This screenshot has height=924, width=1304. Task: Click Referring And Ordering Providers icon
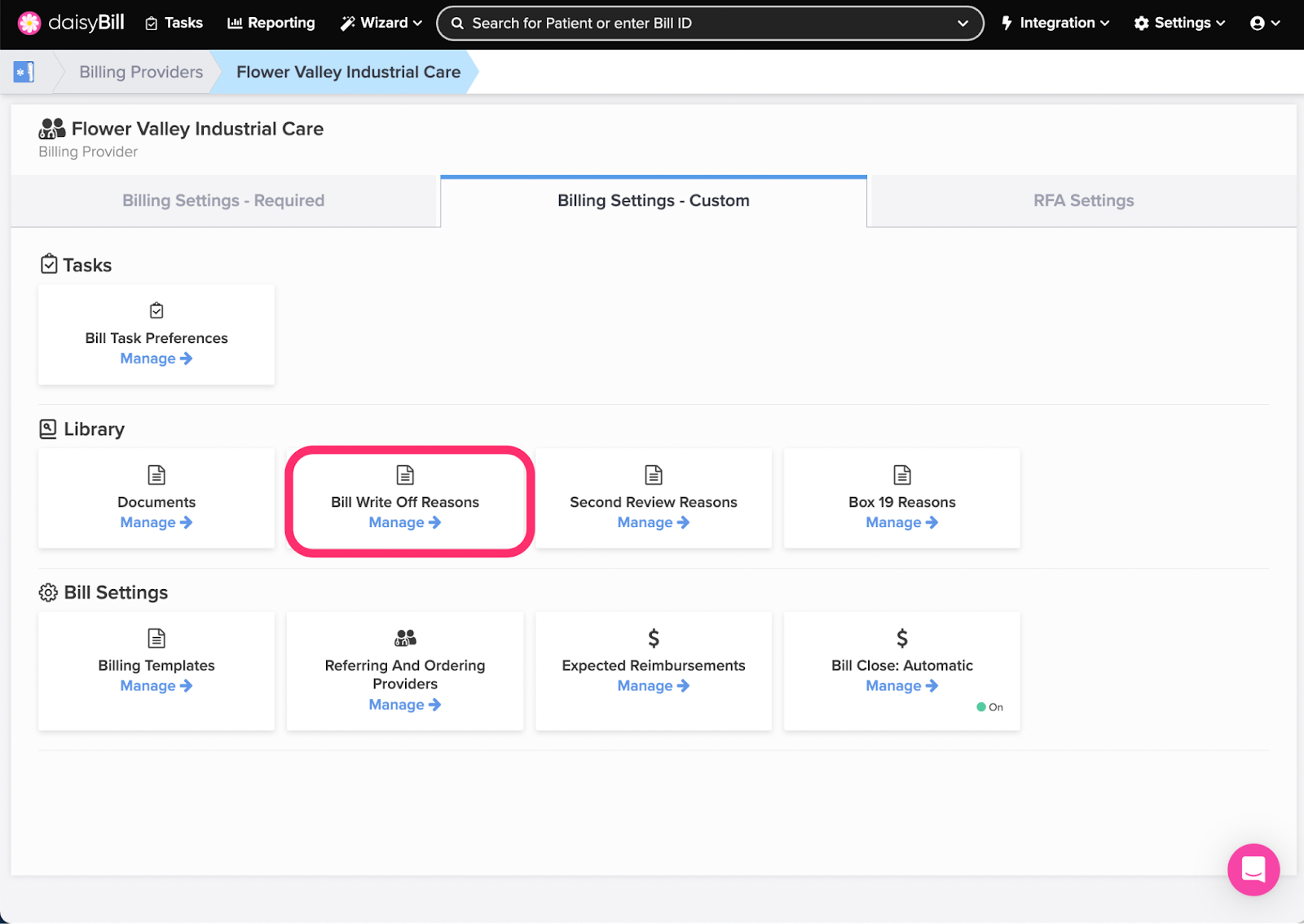click(405, 638)
